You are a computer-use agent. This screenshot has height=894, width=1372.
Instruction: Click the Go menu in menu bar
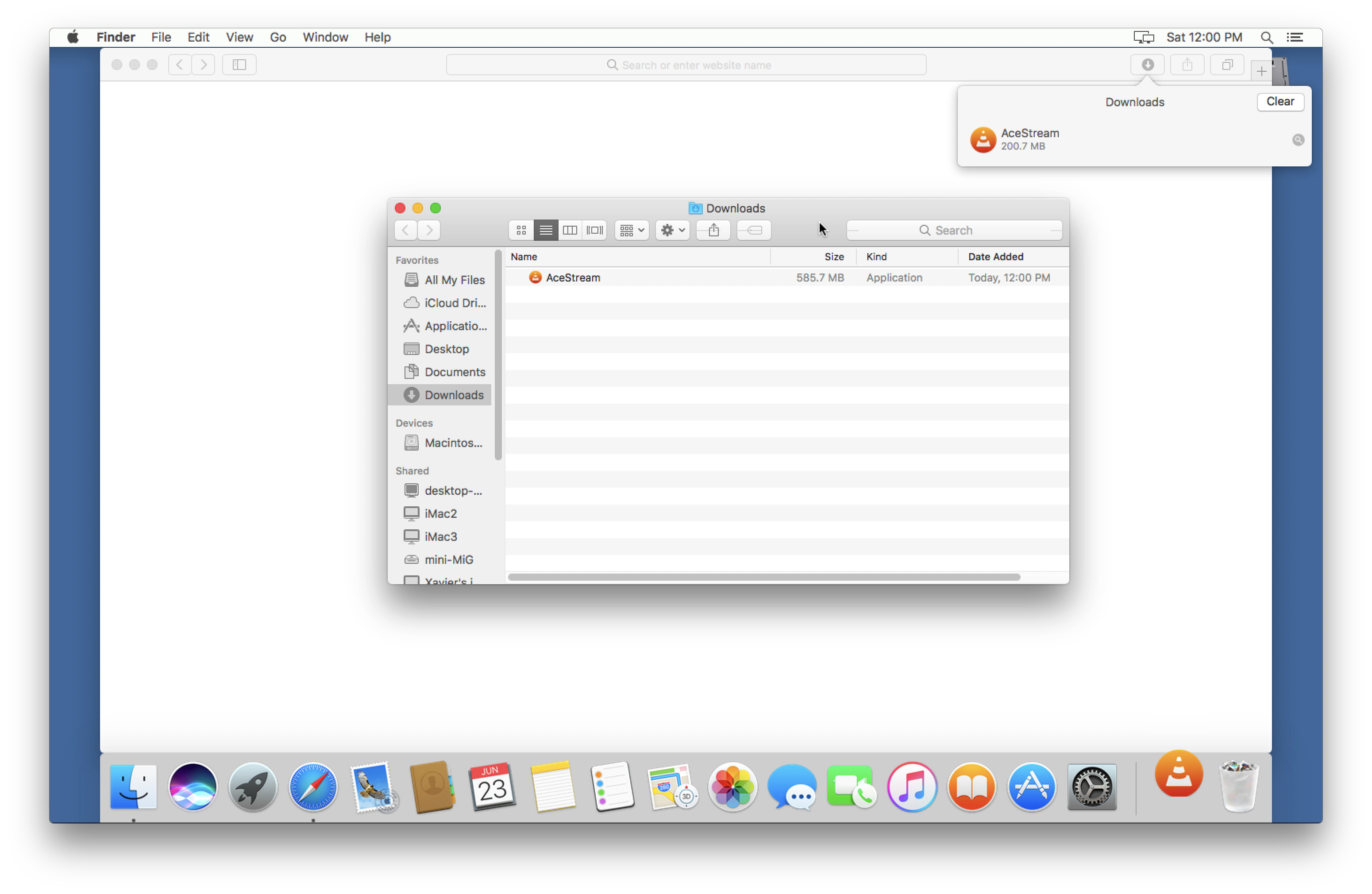(x=278, y=37)
